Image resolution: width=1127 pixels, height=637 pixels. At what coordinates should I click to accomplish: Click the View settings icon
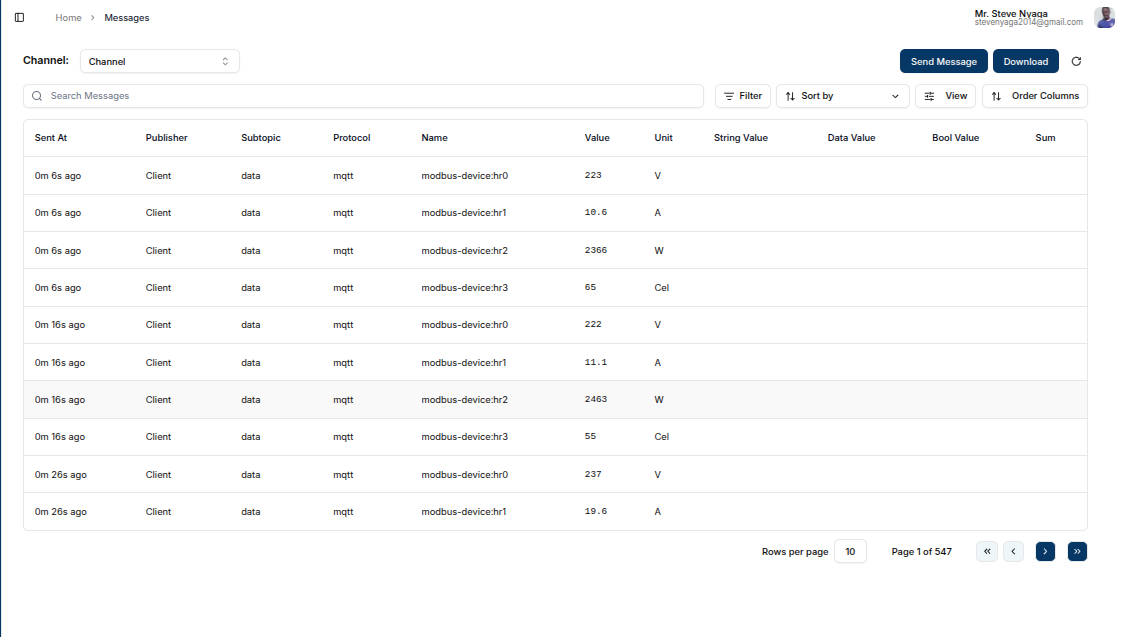click(931, 95)
